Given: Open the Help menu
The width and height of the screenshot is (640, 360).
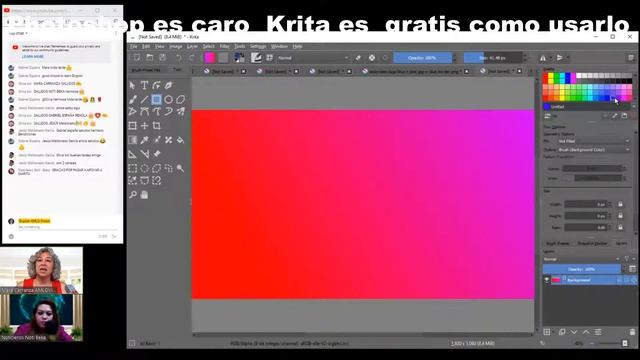Looking at the screenshot, I should (298, 47).
